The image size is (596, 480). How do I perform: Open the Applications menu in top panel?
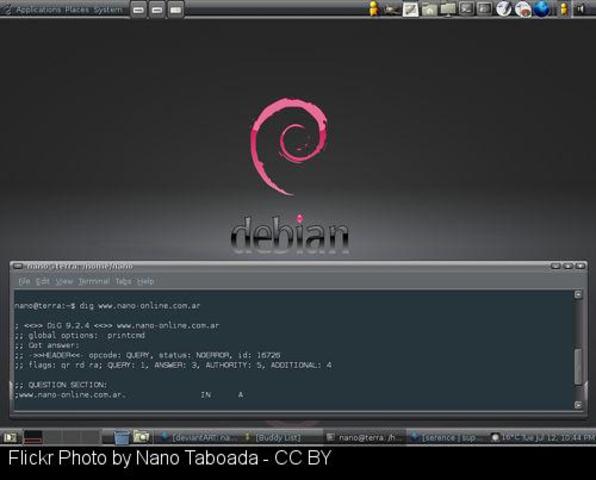click(38, 10)
